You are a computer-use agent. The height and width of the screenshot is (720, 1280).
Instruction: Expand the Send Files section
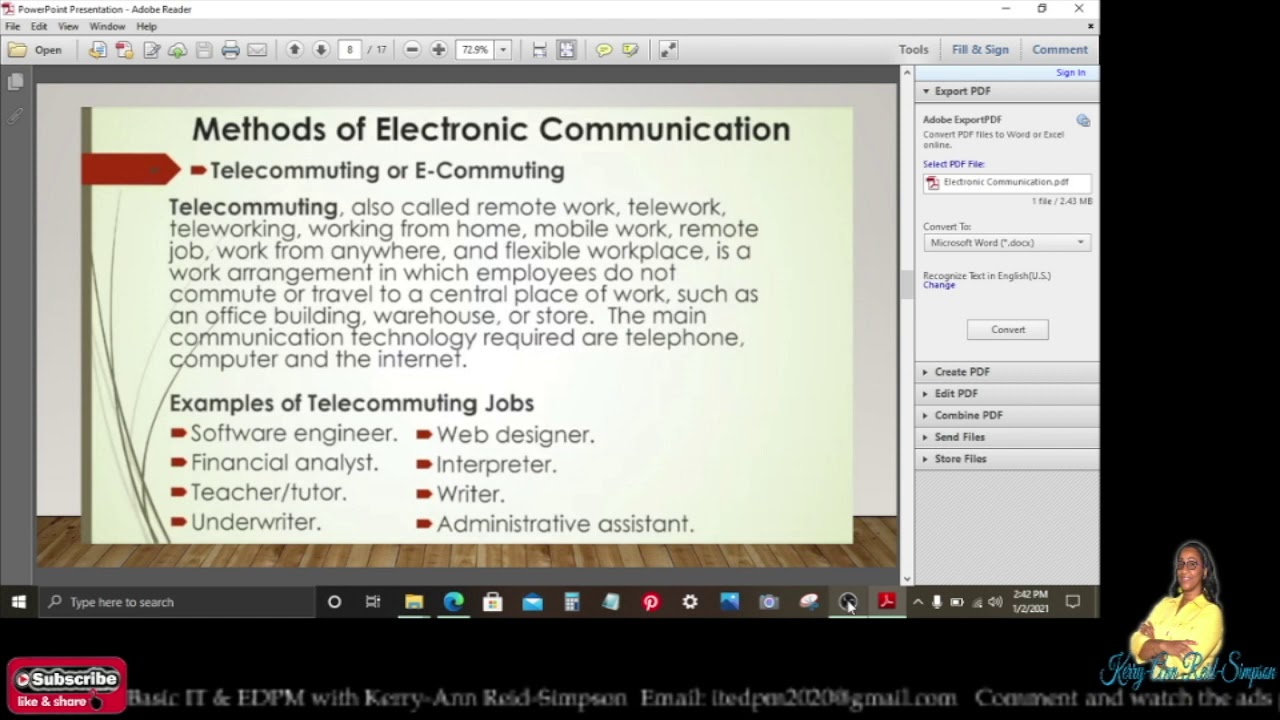[x=1006, y=437]
